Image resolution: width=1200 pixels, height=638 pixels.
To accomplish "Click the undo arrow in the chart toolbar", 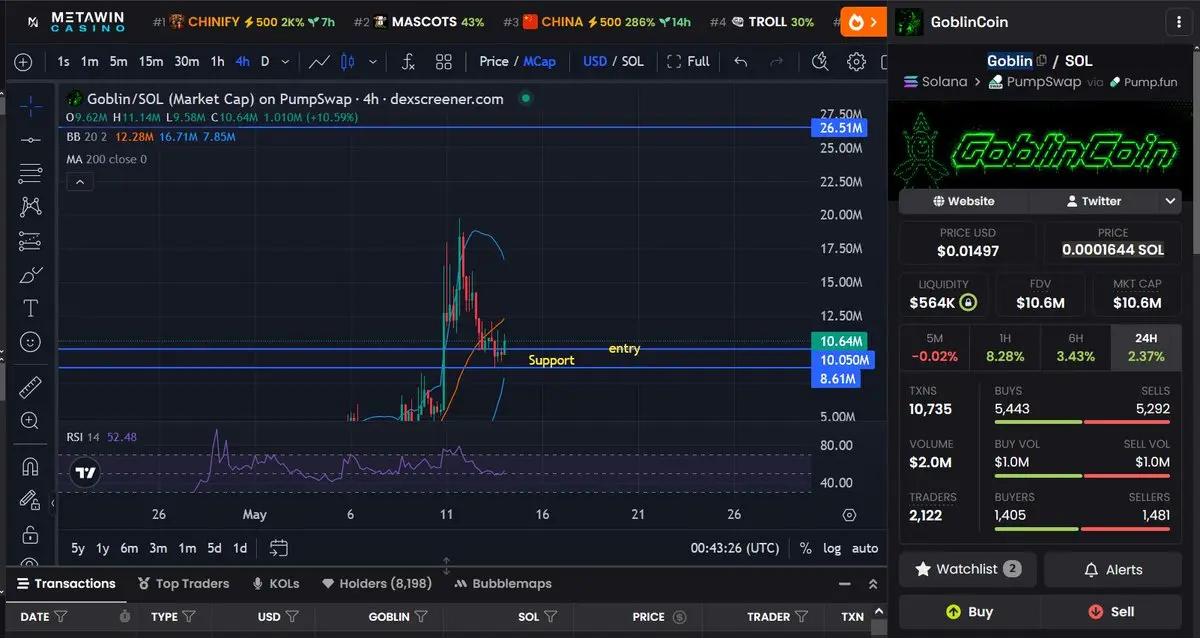I will 741,62.
